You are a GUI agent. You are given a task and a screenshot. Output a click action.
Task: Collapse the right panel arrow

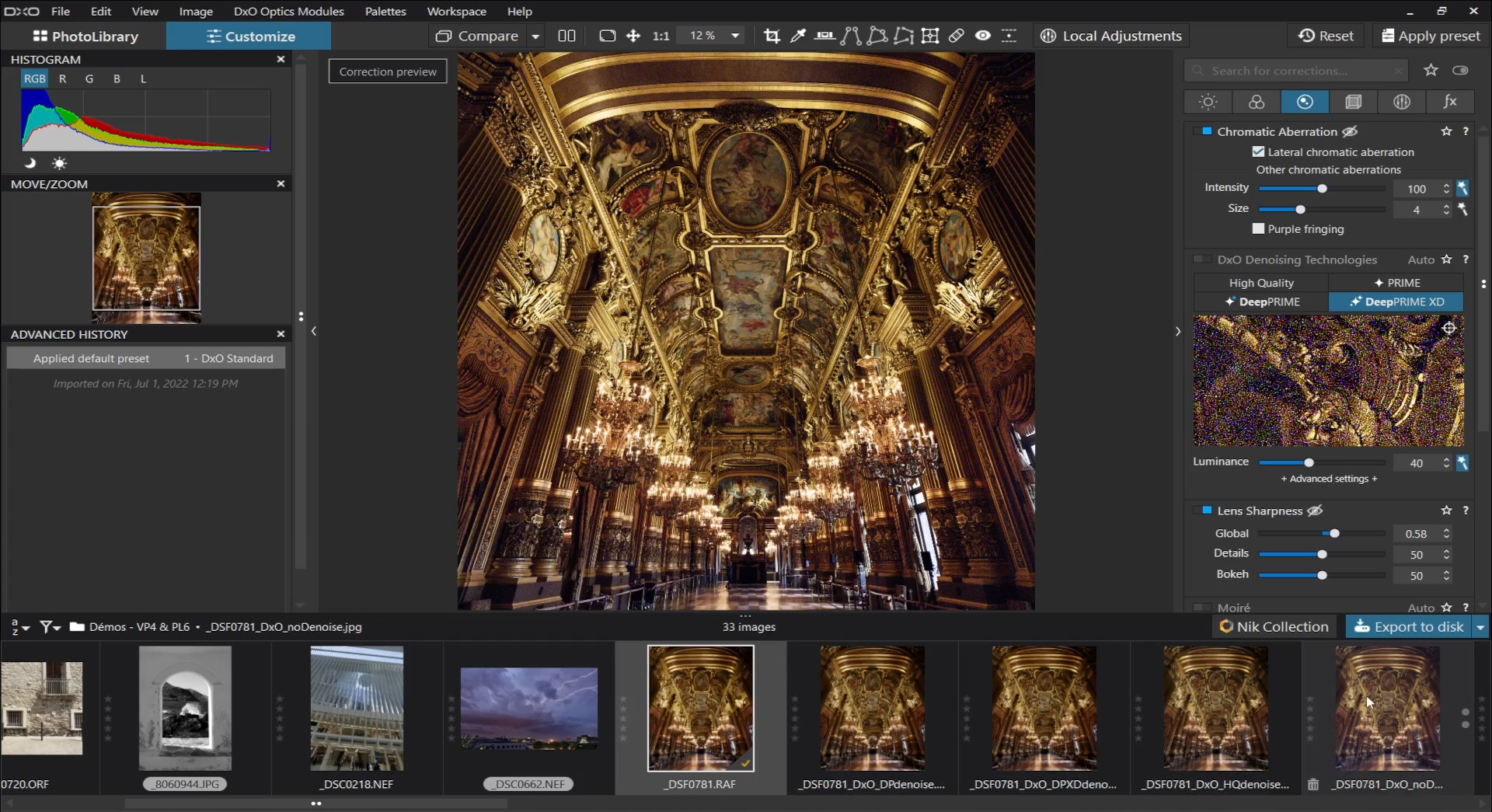(1178, 331)
